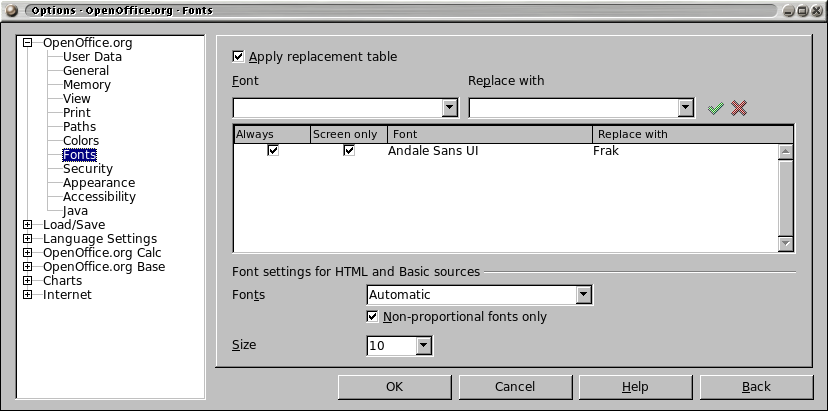This screenshot has width=828, height=411.
Task: Click the Font column header in table
Action: tap(490, 134)
